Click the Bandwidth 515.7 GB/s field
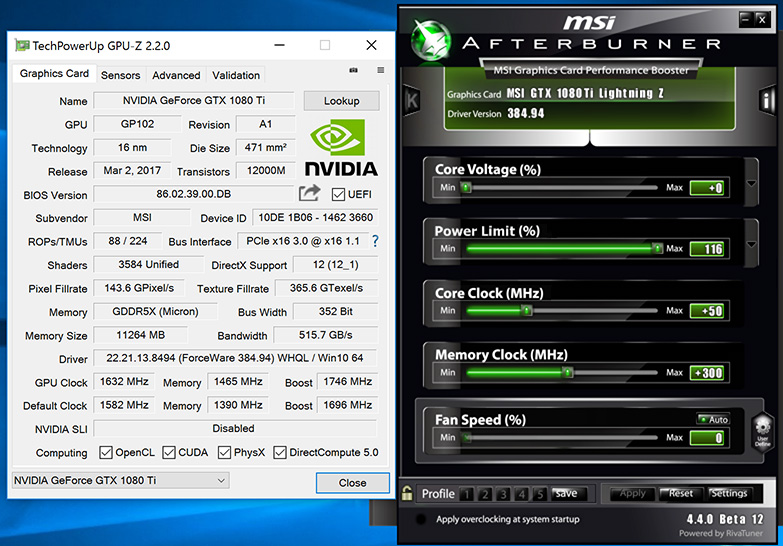The width and height of the screenshot is (783, 546). 326,335
